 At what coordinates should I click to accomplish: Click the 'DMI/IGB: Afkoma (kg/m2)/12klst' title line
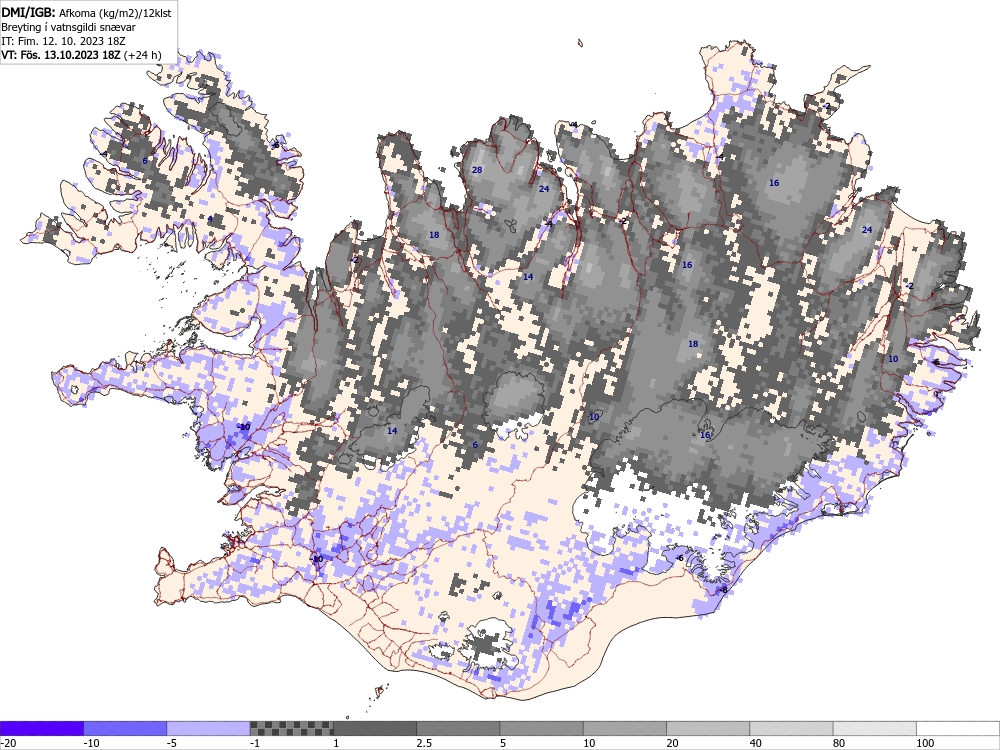[x=86, y=13]
